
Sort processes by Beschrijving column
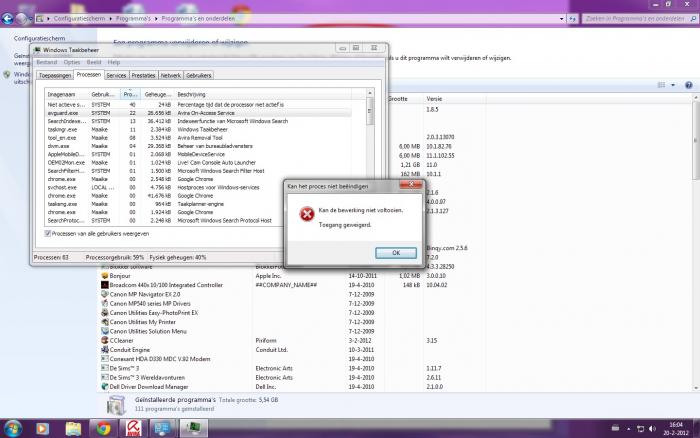point(263,94)
